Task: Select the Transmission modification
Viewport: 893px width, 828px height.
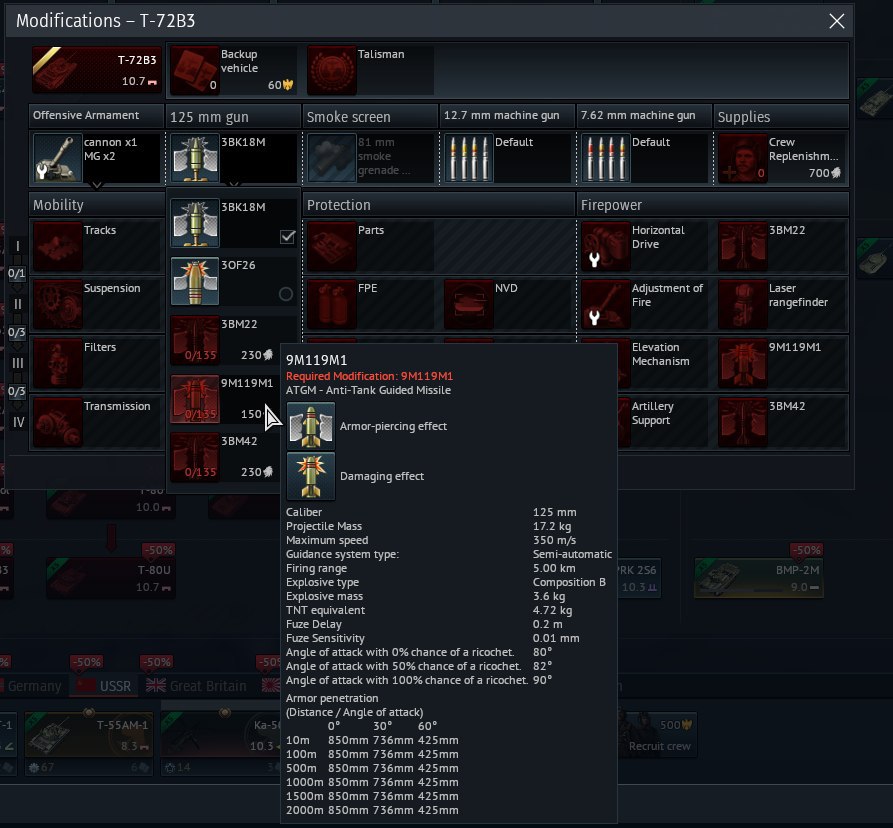Action: pos(96,422)
